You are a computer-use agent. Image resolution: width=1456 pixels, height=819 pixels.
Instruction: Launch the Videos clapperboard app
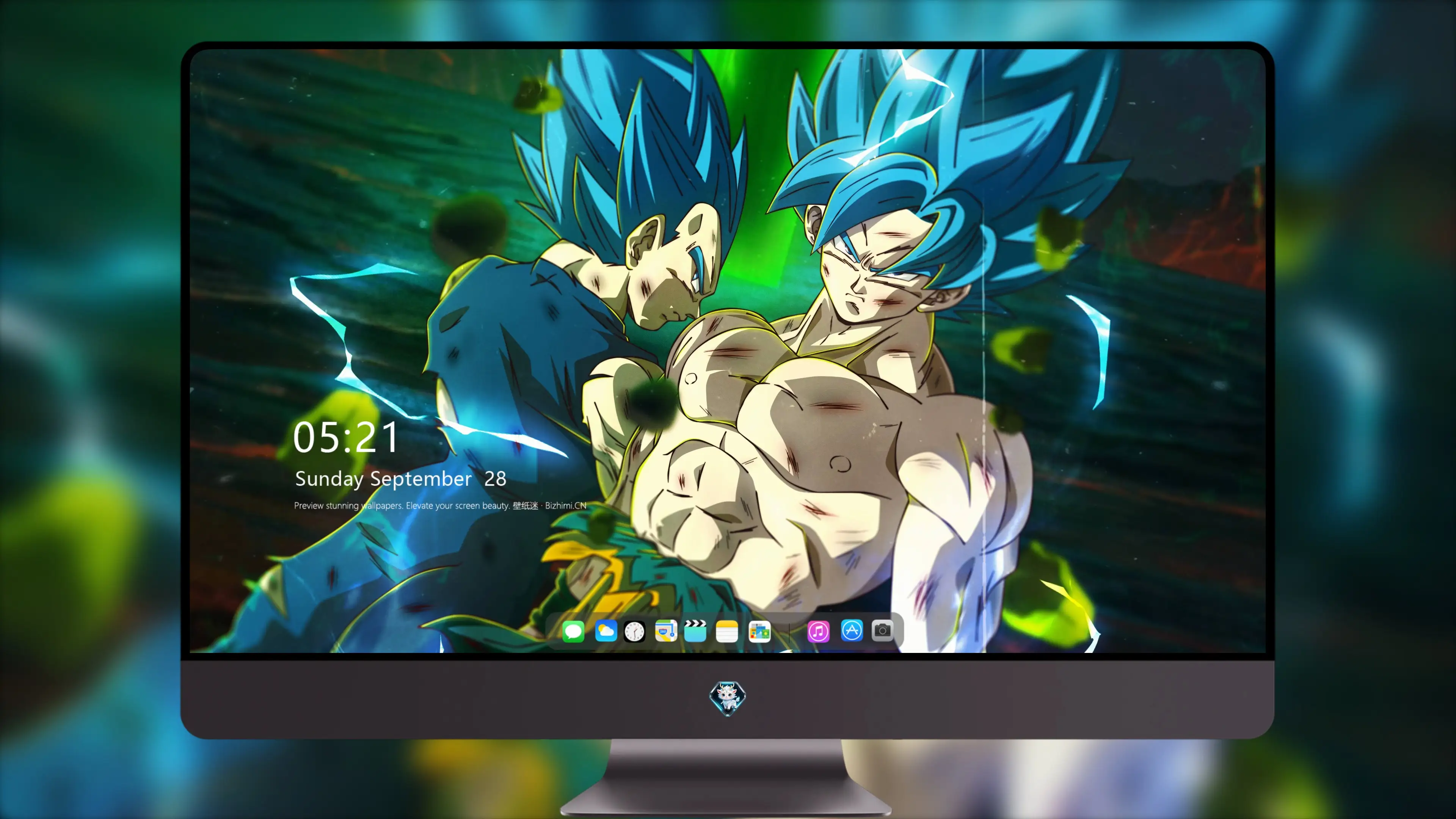click(695, 631)
